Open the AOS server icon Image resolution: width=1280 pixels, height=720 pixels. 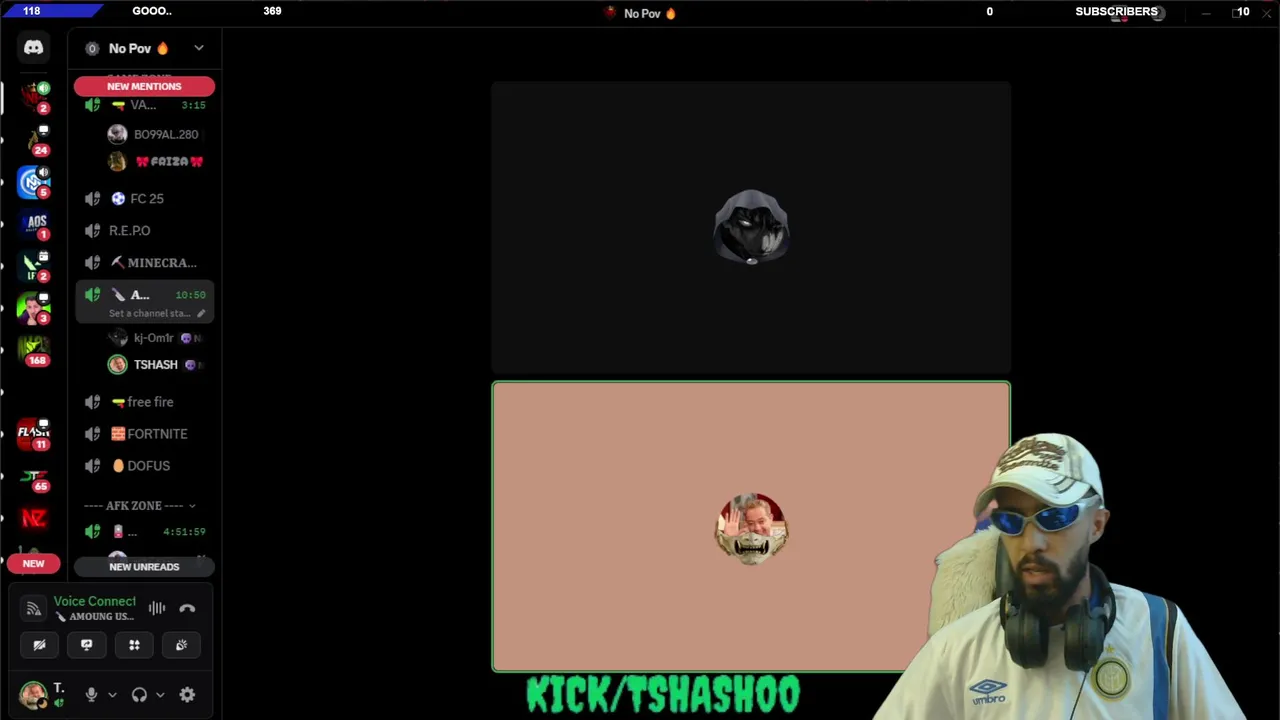click(x=34, y=224)
